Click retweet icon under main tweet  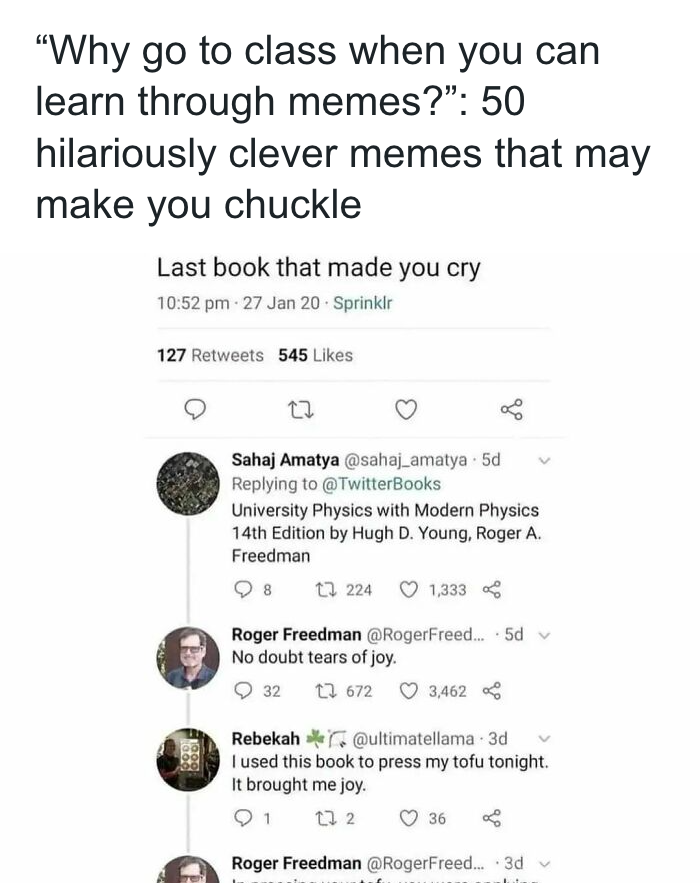click(297, 410)
